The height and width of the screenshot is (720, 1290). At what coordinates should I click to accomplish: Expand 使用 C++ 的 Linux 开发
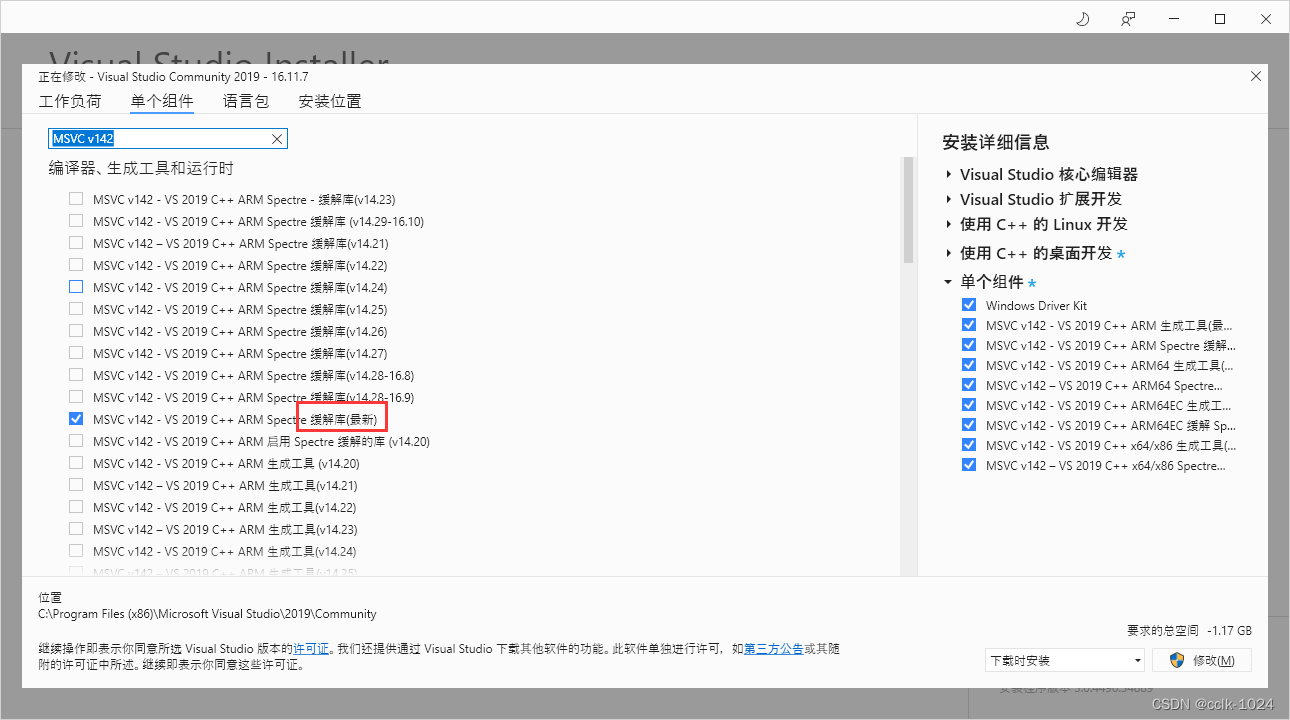tap(948, 224)
